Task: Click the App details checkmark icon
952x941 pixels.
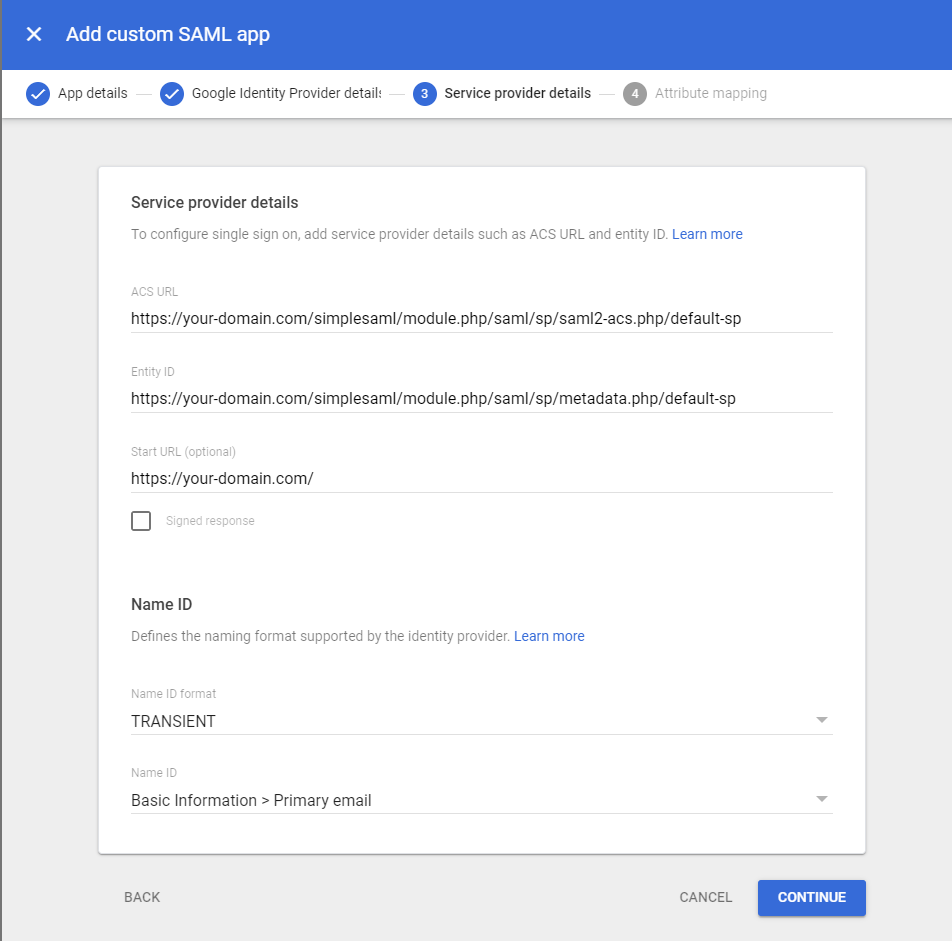Action: coord(38,94)
